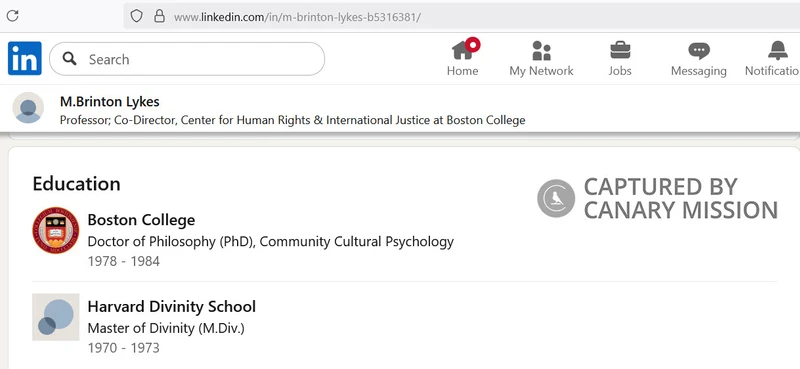Open the My Network people icon

(x=541, y=51)
